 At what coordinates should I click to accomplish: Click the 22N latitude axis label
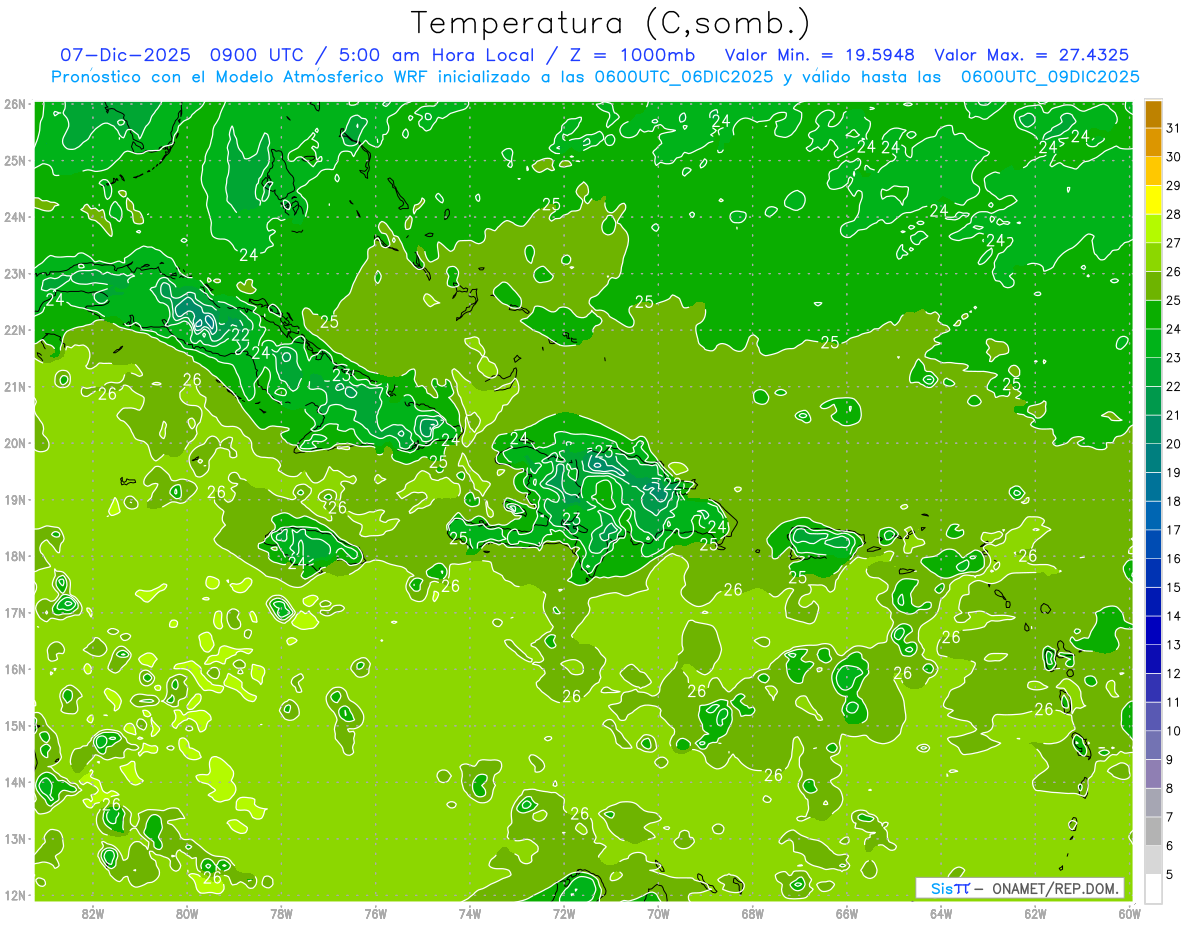[15, 330]
